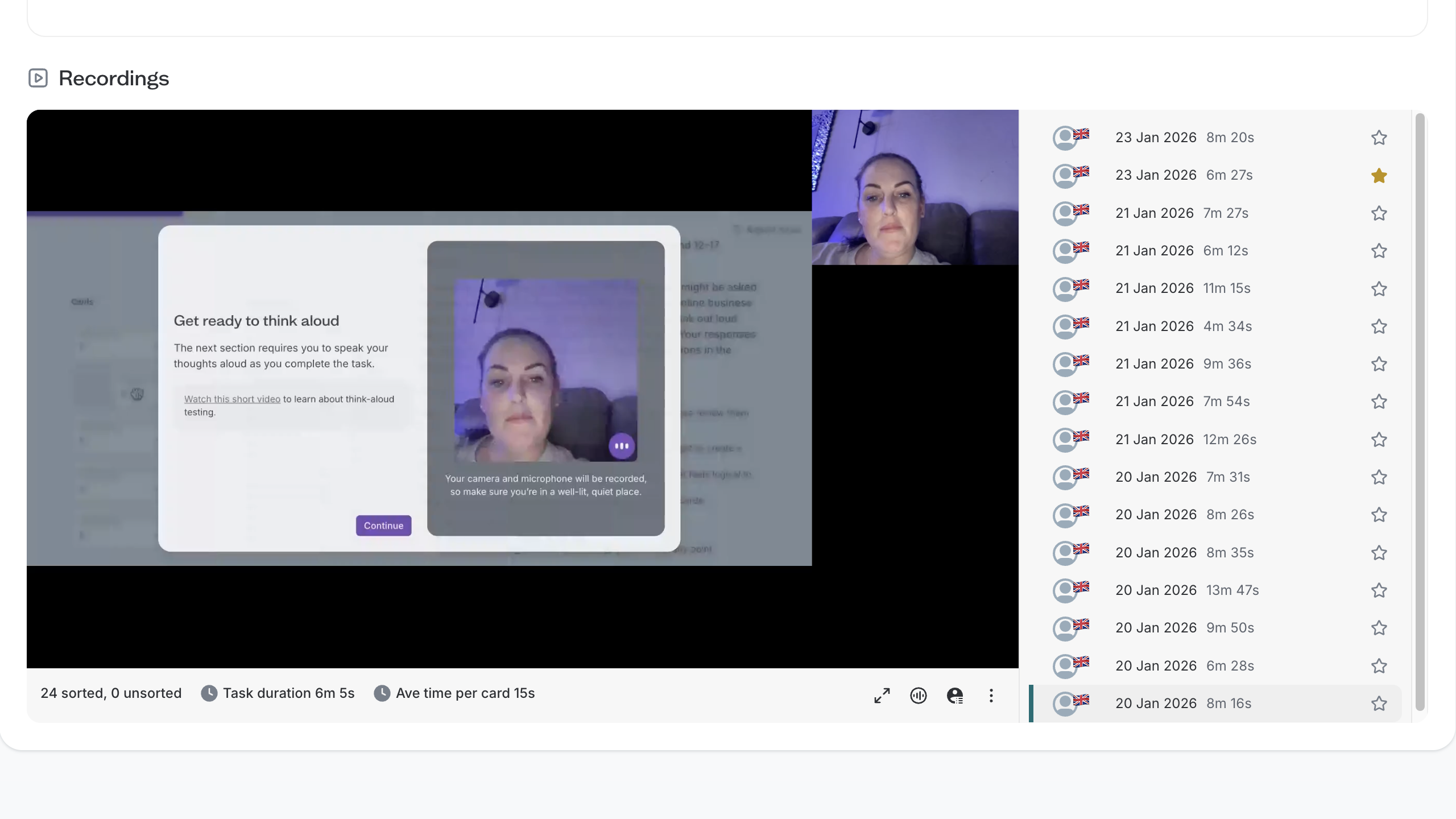Click 'Watch this short video' link

[x=232, y=399]
